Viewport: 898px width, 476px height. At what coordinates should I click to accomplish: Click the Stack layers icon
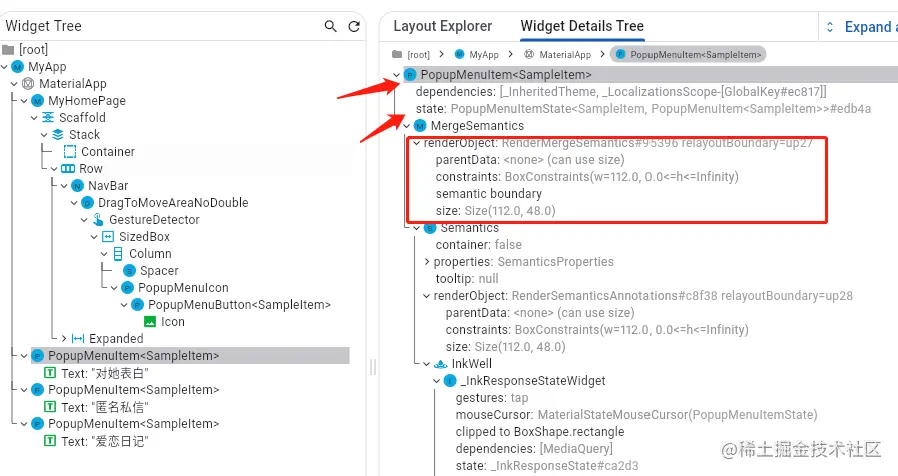[58, 135]
